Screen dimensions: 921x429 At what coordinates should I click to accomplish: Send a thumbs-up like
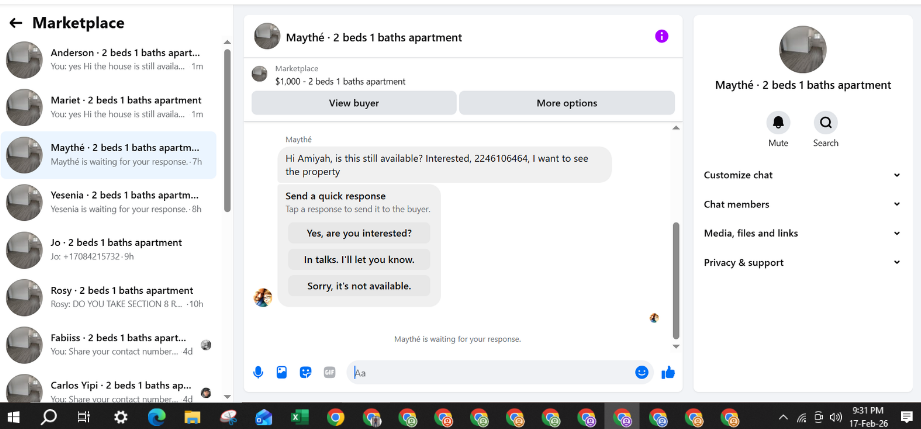tap(668, 372)
